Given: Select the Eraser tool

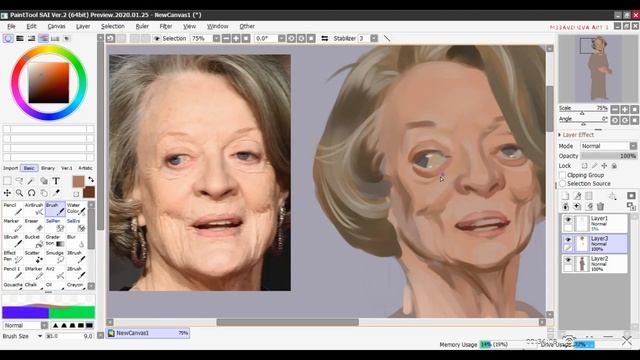Looking at the screenshot, I should [x=34, y=225].
